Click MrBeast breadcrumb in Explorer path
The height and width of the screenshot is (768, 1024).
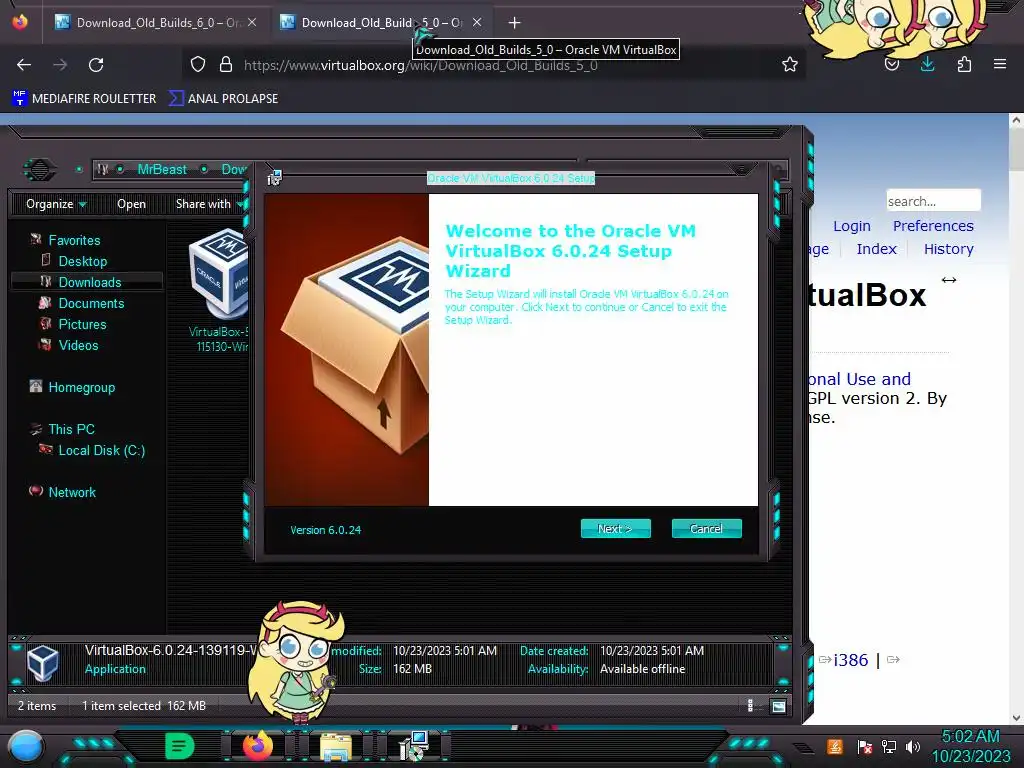pyautogui.click(x=162, y=169)
